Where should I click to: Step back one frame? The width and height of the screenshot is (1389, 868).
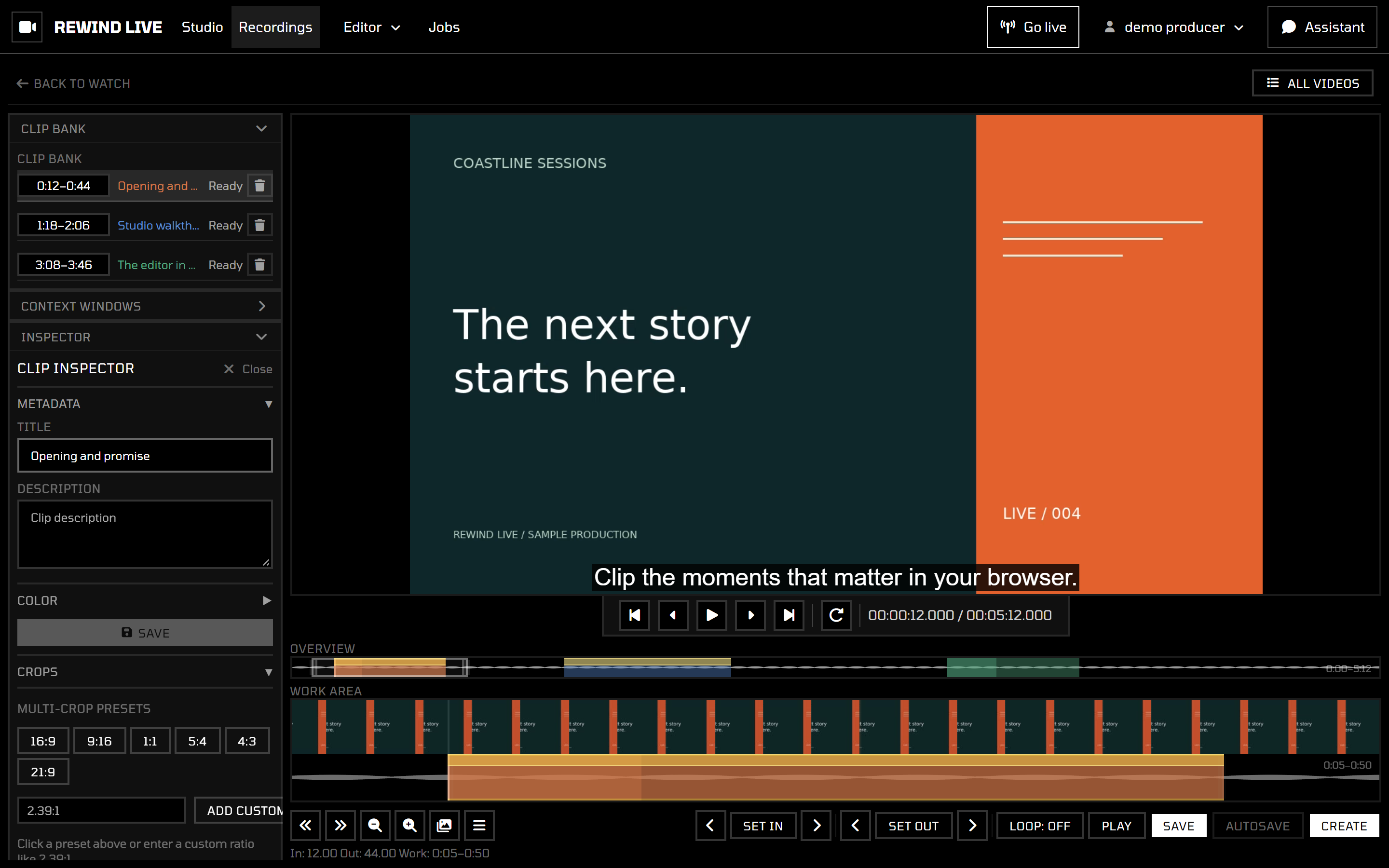(673, 615)
